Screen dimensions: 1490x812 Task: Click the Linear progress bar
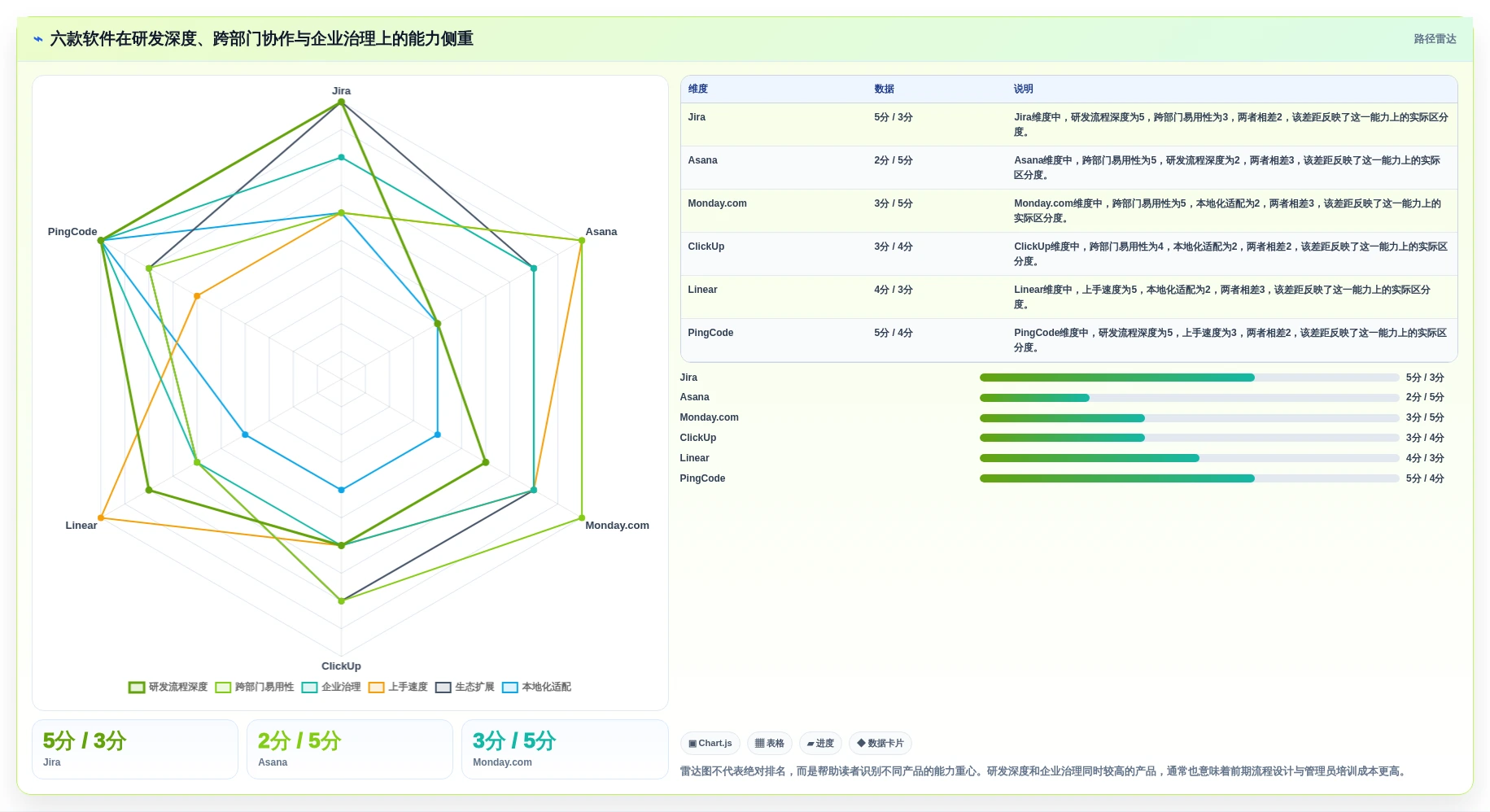(x=1189, y=458)
